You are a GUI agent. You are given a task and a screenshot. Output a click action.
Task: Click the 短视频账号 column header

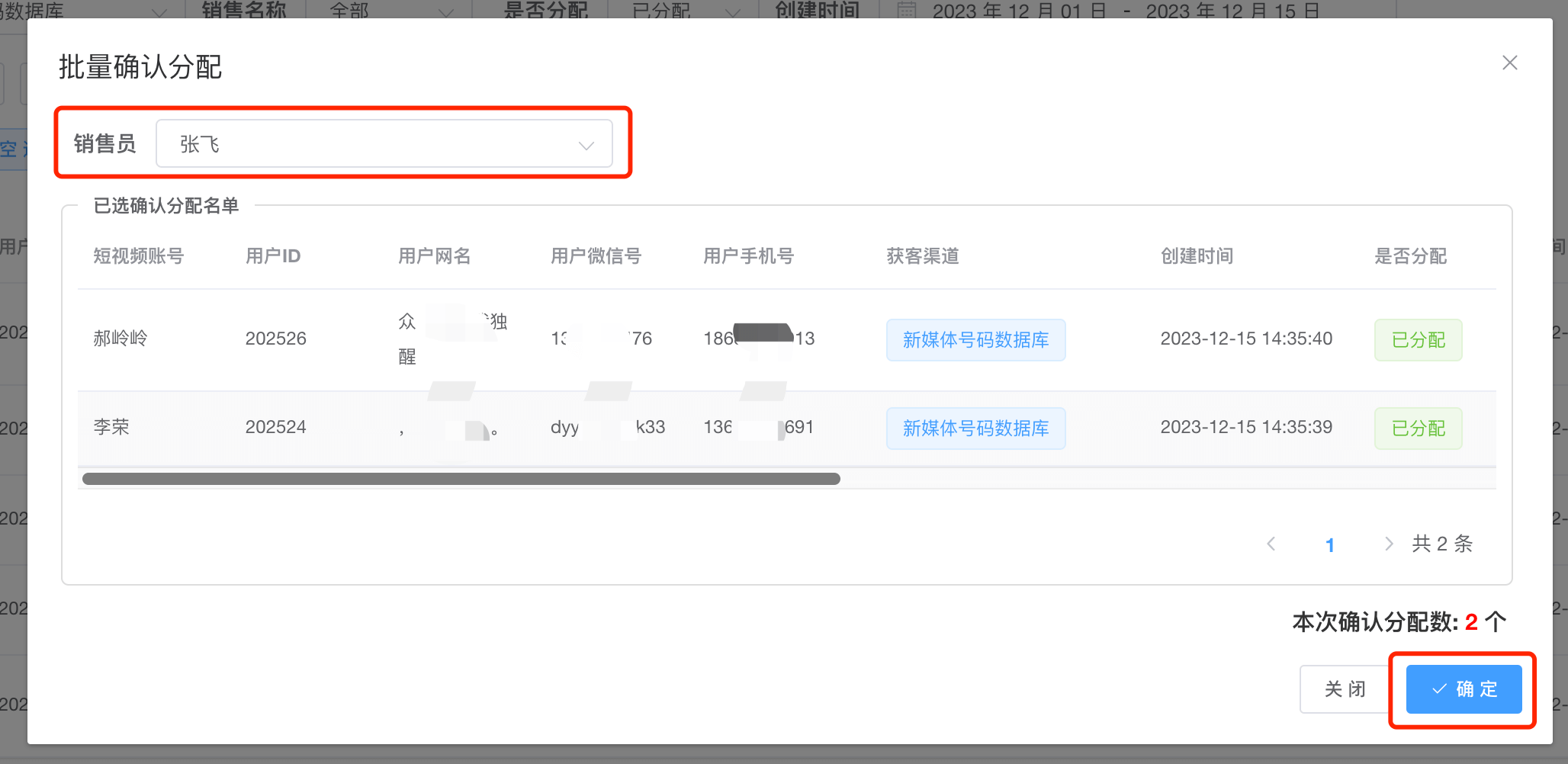click(139, 256)
